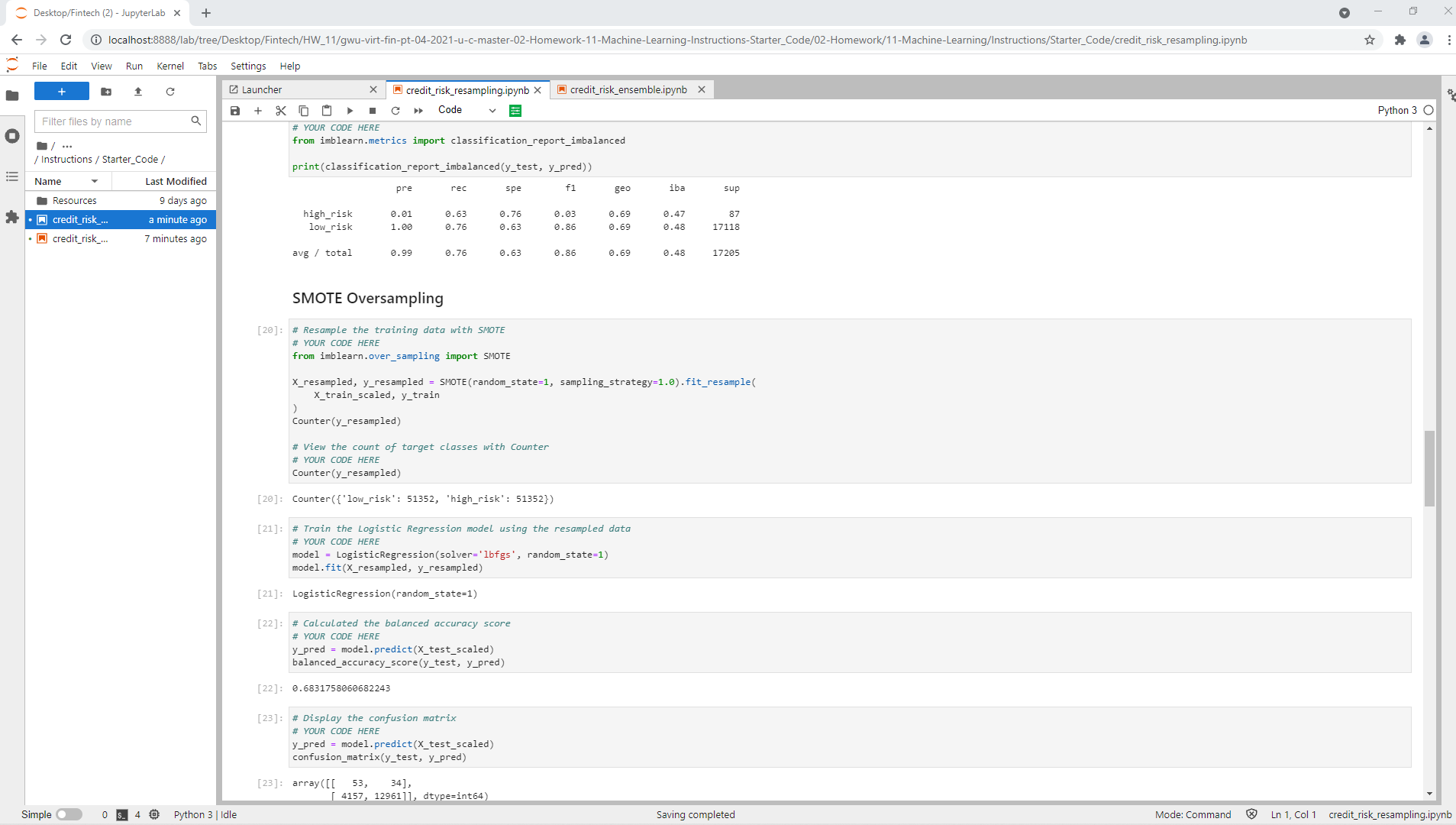Click the green render/voila toolbar icon

(515, 111)
